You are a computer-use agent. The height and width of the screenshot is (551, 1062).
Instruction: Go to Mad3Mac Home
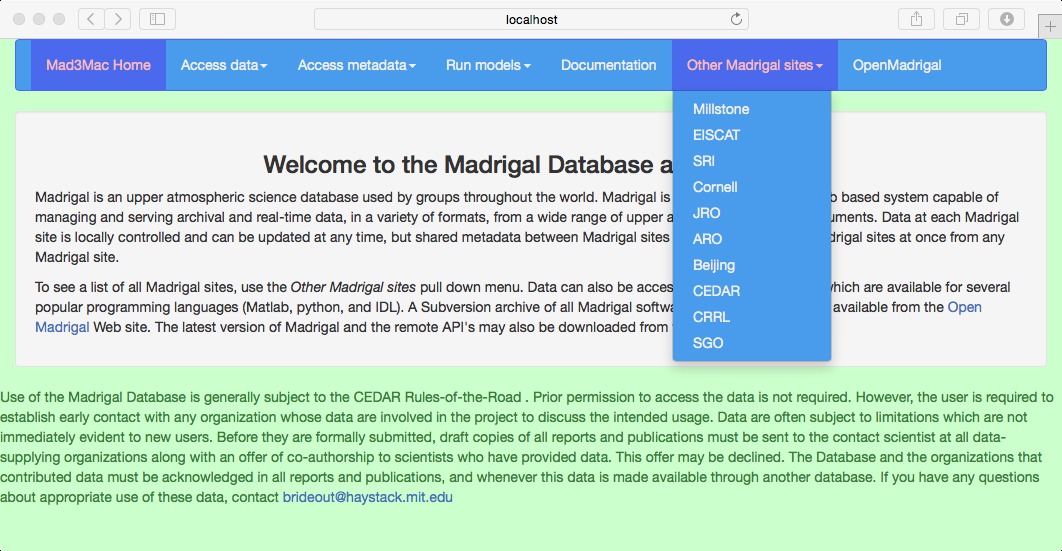pyautogui.click(x=98, y=65)
